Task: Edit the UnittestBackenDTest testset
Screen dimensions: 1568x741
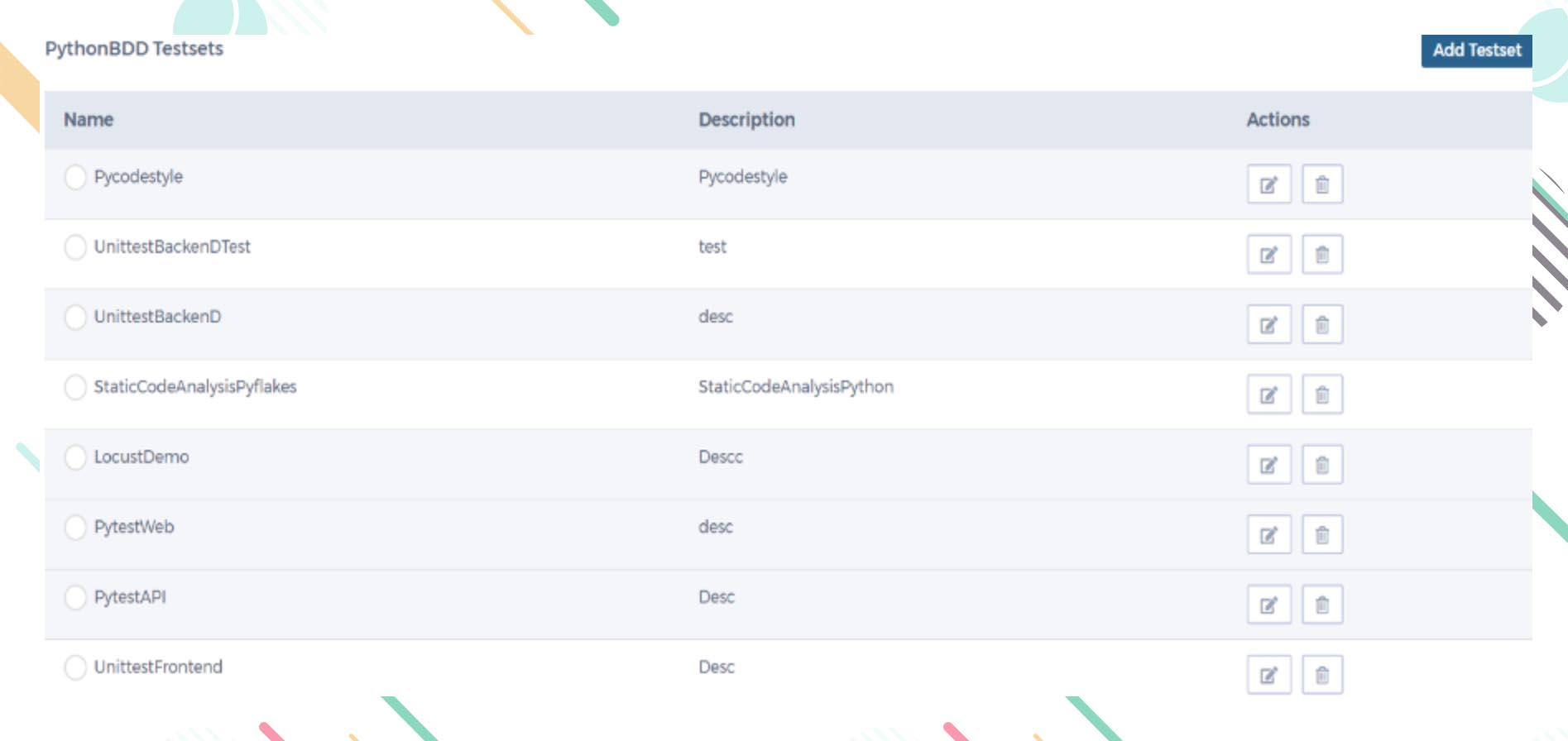Action: (x=1268, y=255)
